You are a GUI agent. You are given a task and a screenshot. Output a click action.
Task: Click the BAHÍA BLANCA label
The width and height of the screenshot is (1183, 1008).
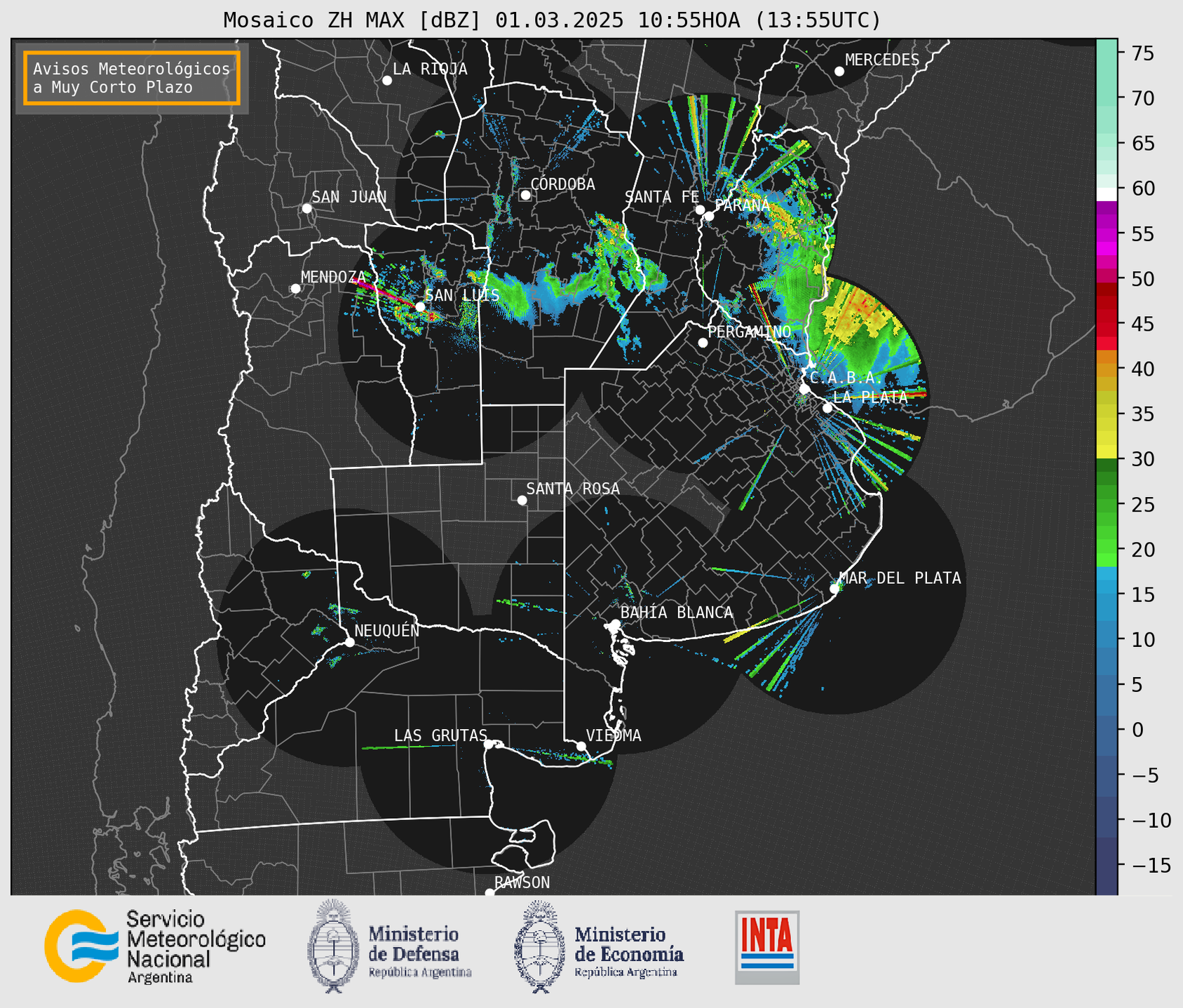click(x=677, y=613)
